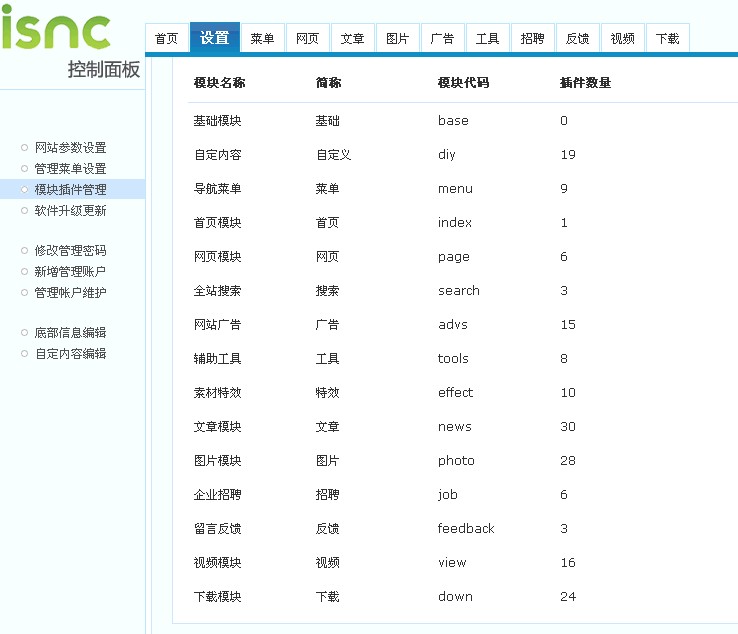Open the 视频 tab

click(622, 39)
